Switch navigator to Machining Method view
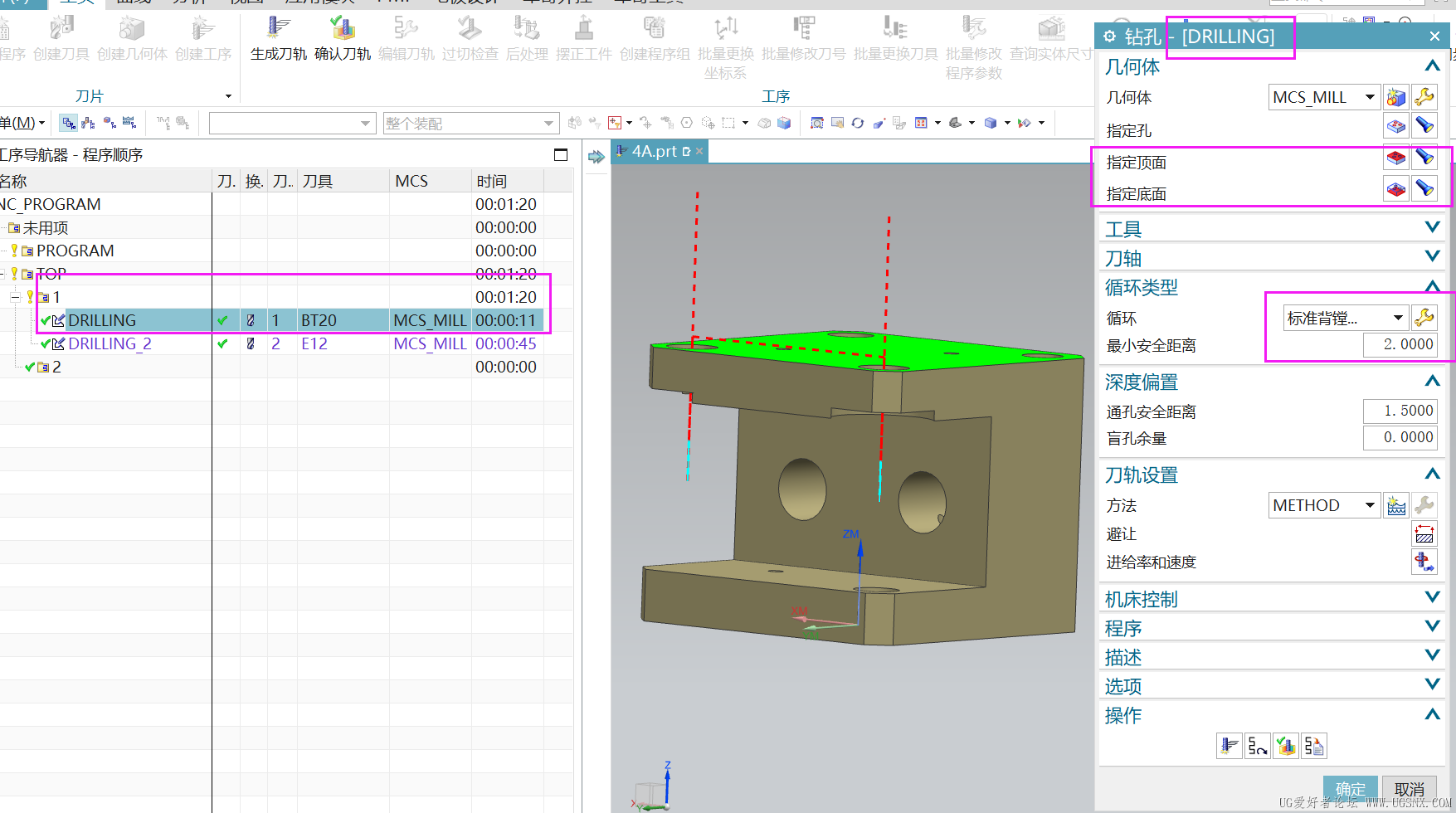 click(129, 124)
